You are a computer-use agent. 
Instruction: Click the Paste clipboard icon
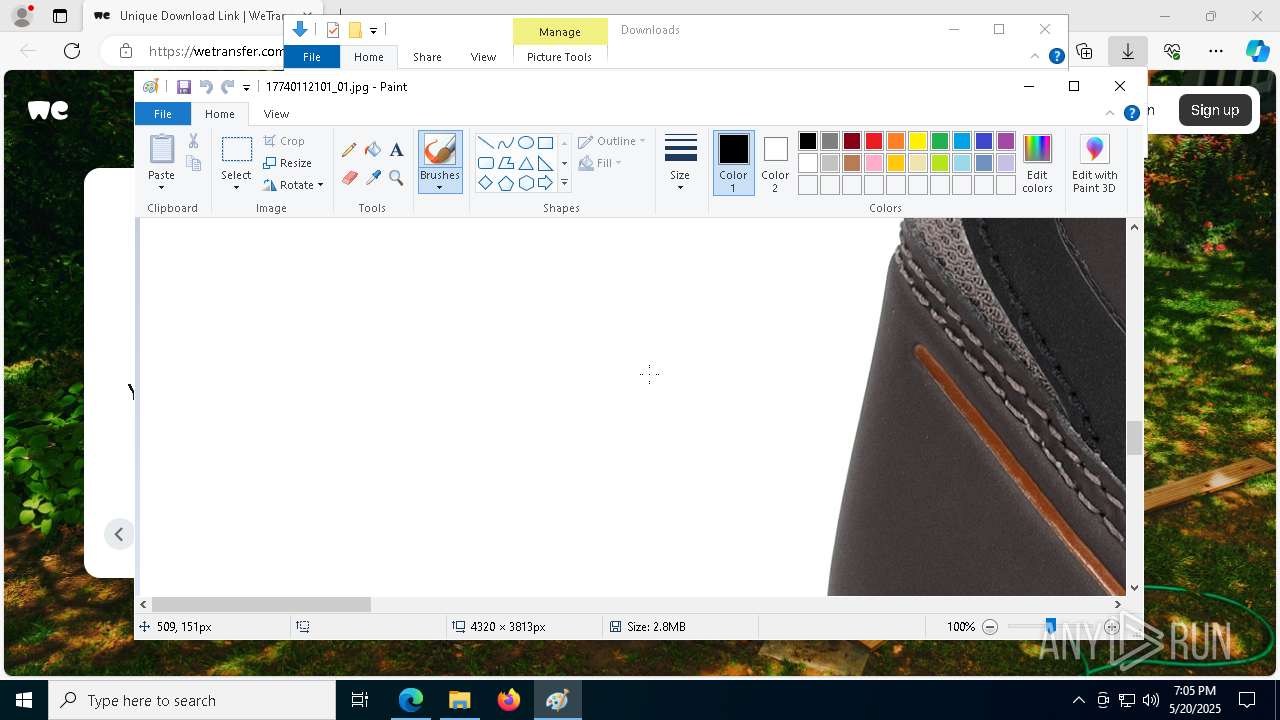pyautogui.click(x=162, y=149)
